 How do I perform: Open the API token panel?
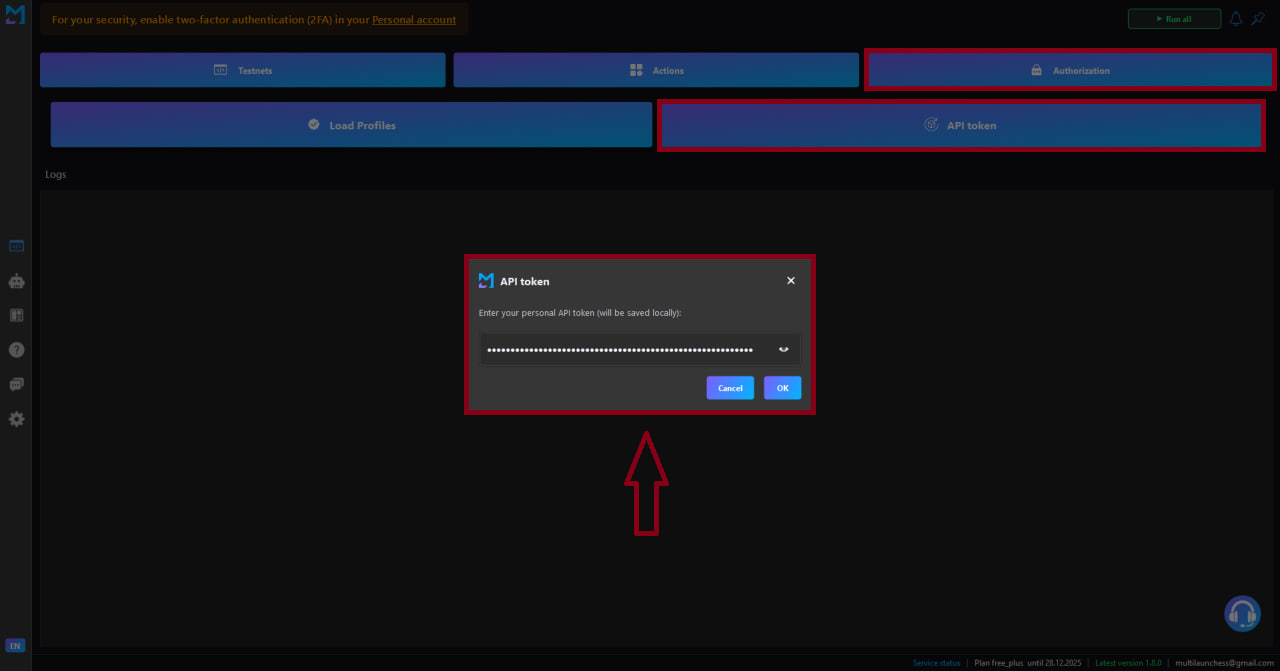tap(961, 124)
